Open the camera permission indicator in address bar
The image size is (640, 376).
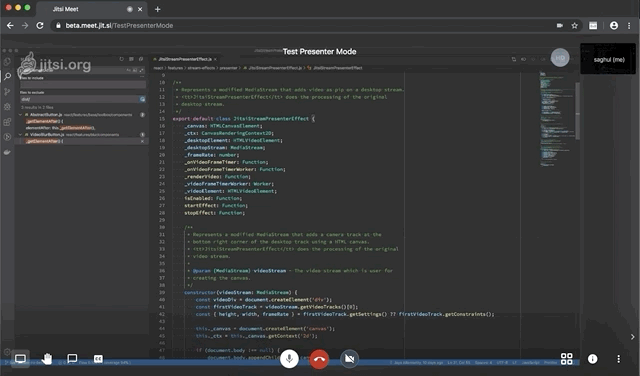point(560,25)
